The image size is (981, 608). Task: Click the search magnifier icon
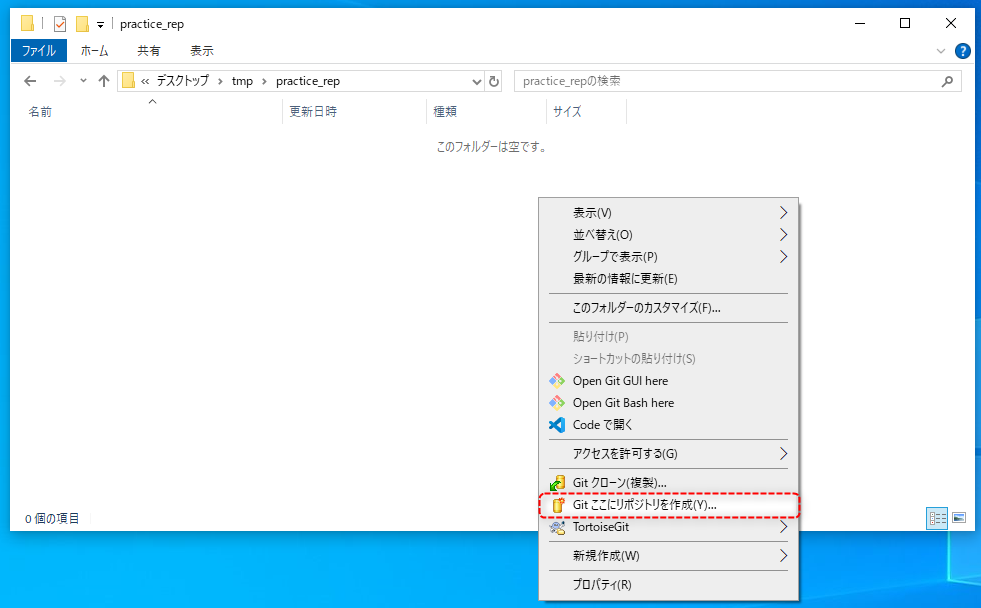[x=947, y=81]
